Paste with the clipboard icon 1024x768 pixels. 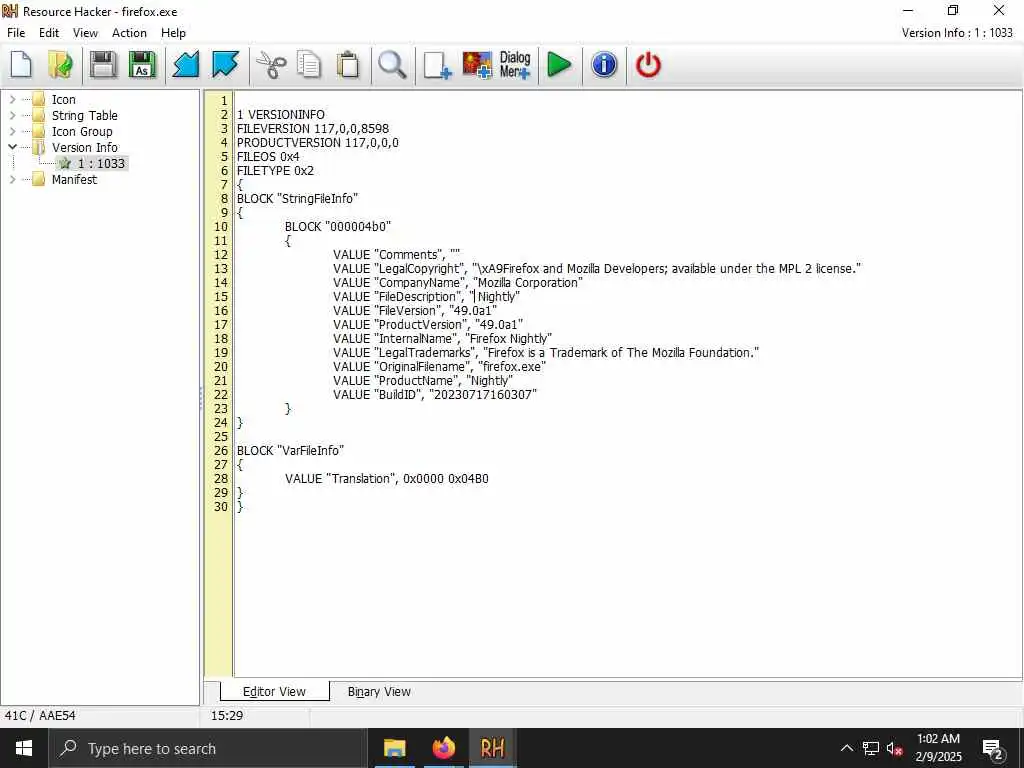tap(348, 65)
